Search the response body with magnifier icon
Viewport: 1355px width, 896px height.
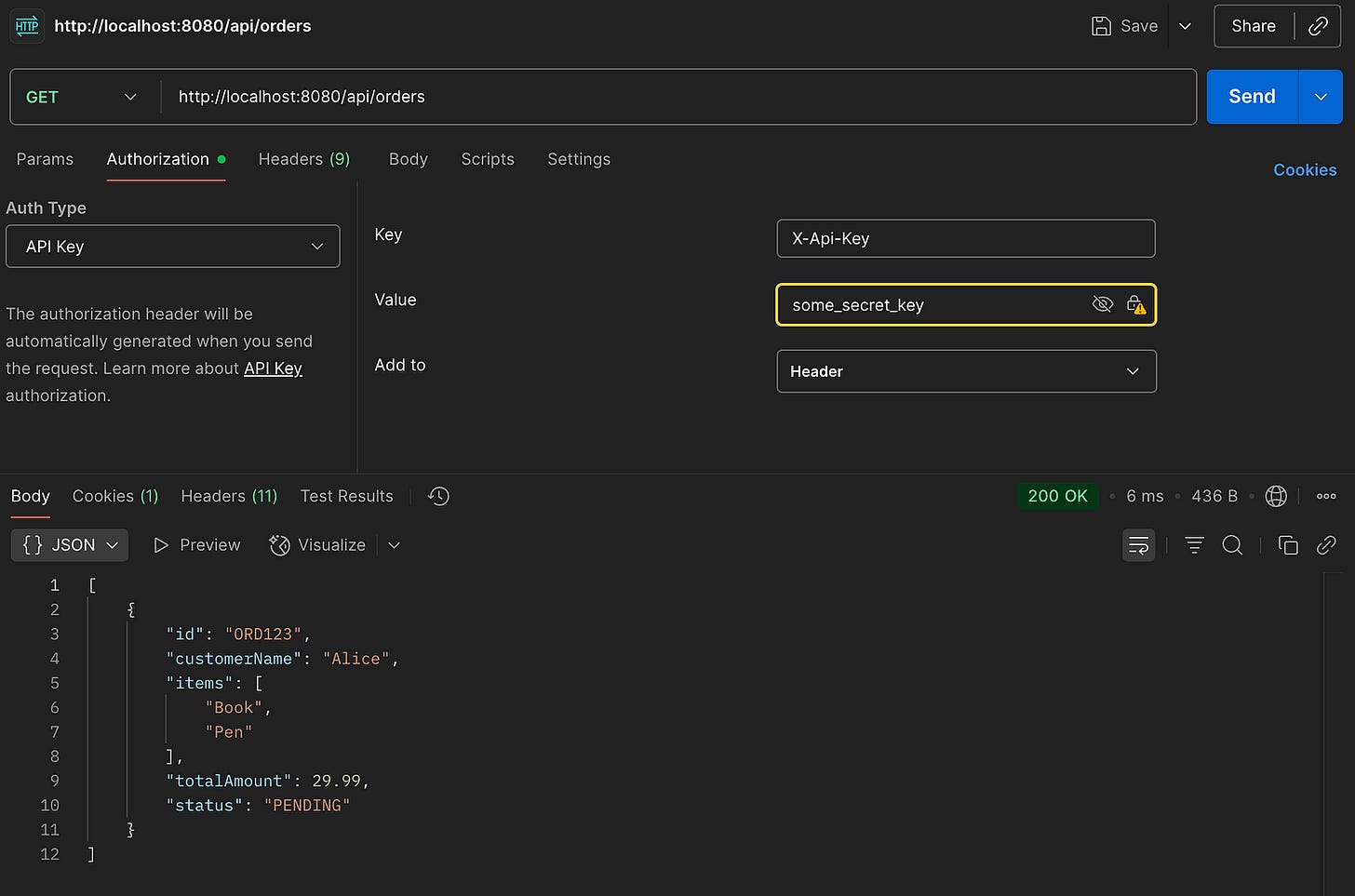click(1232, 545)
